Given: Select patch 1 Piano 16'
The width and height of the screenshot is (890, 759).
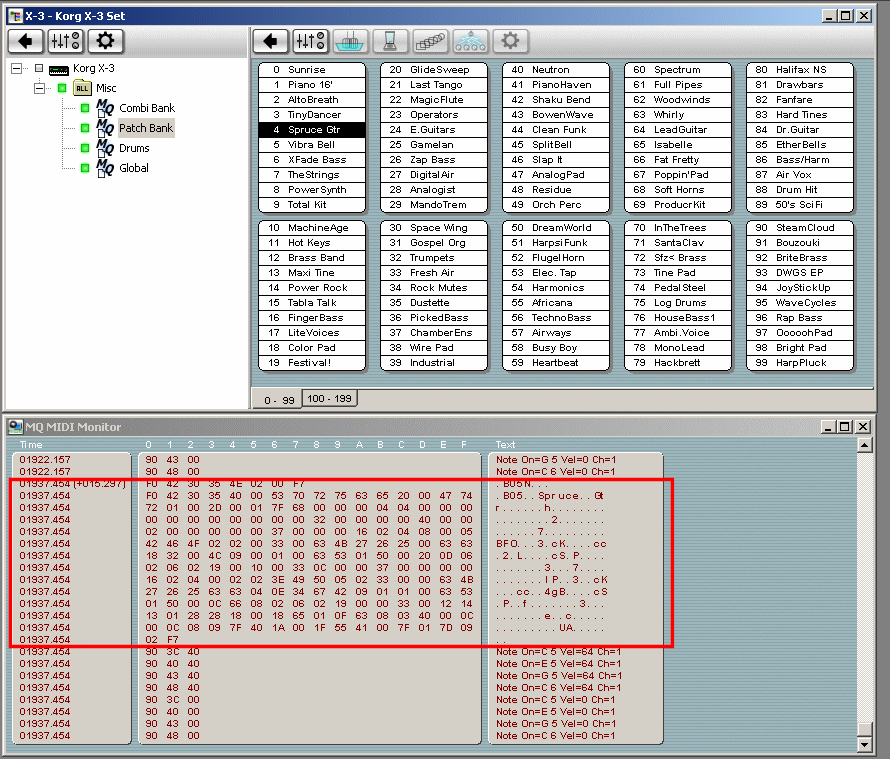Looking at the screenshot, I should tap(312, 85).
